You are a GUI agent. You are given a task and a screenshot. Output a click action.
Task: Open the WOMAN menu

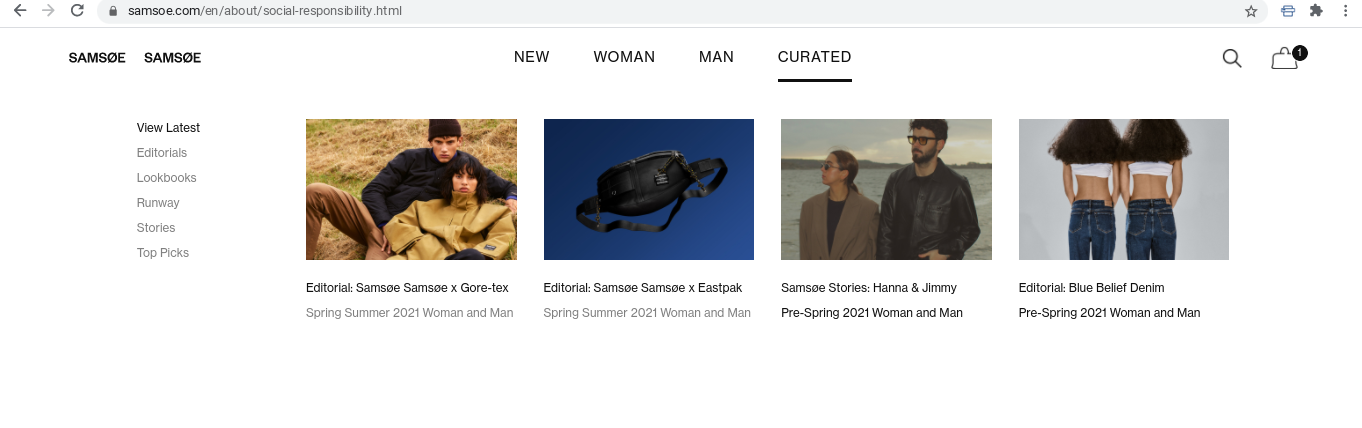[624, 57]
